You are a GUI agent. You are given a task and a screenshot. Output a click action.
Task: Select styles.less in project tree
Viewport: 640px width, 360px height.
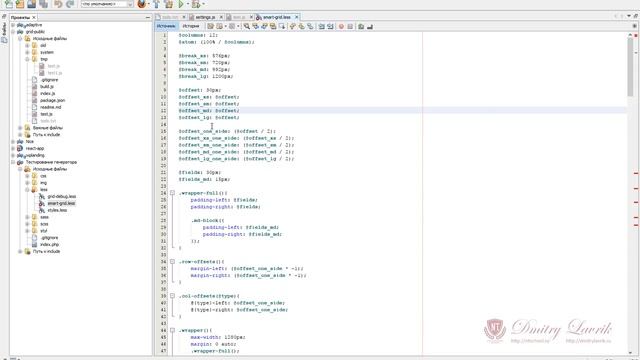(x=57, y=210)
